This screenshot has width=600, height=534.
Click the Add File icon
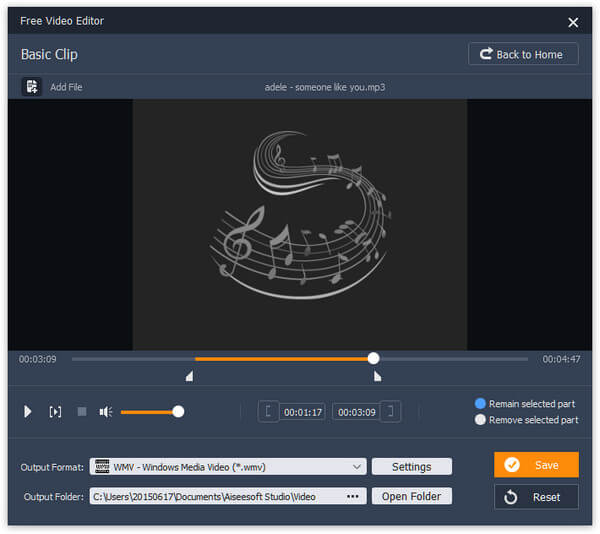click(x=32, y=87)
